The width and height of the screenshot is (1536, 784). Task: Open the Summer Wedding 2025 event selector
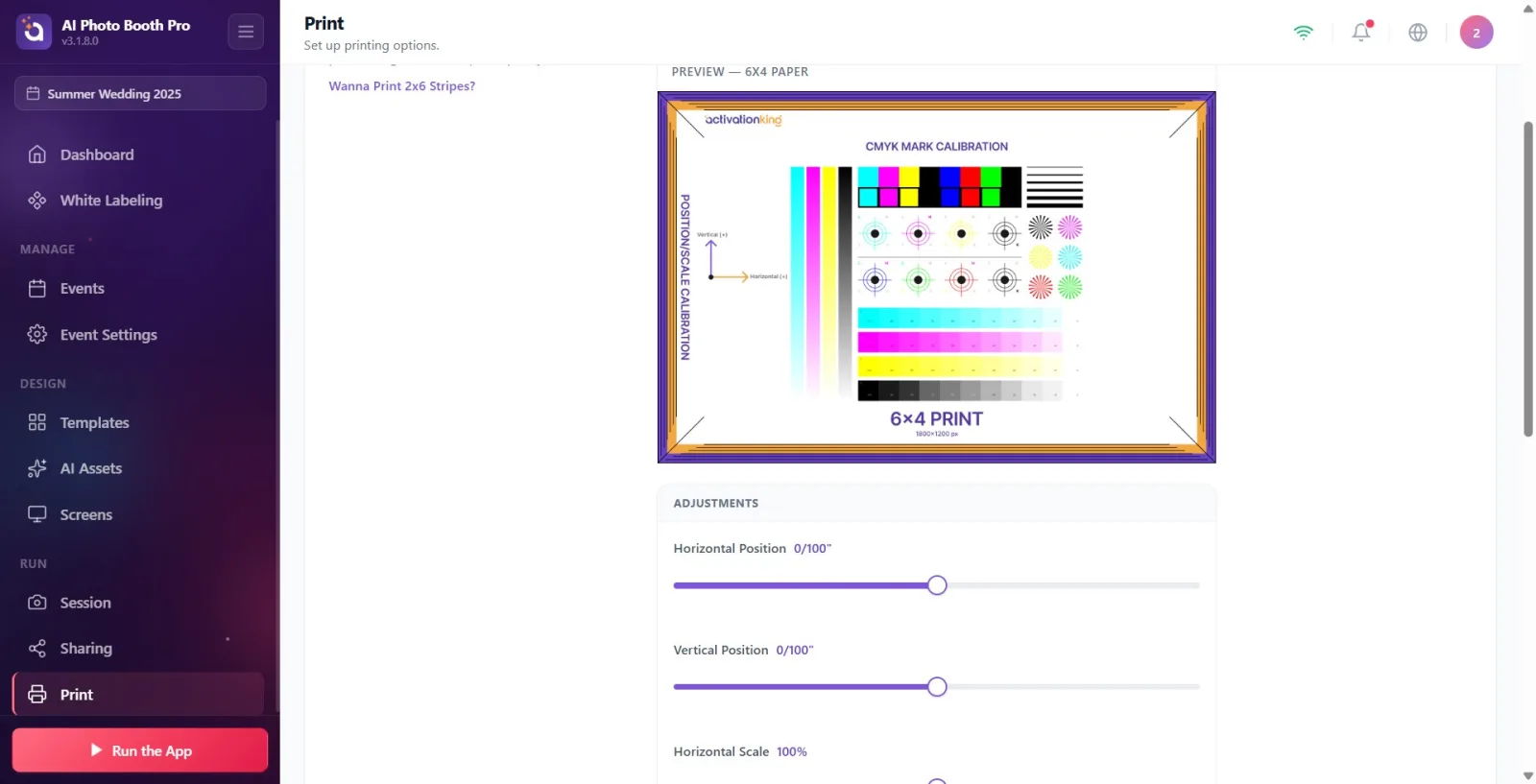(x=140, y=94)
